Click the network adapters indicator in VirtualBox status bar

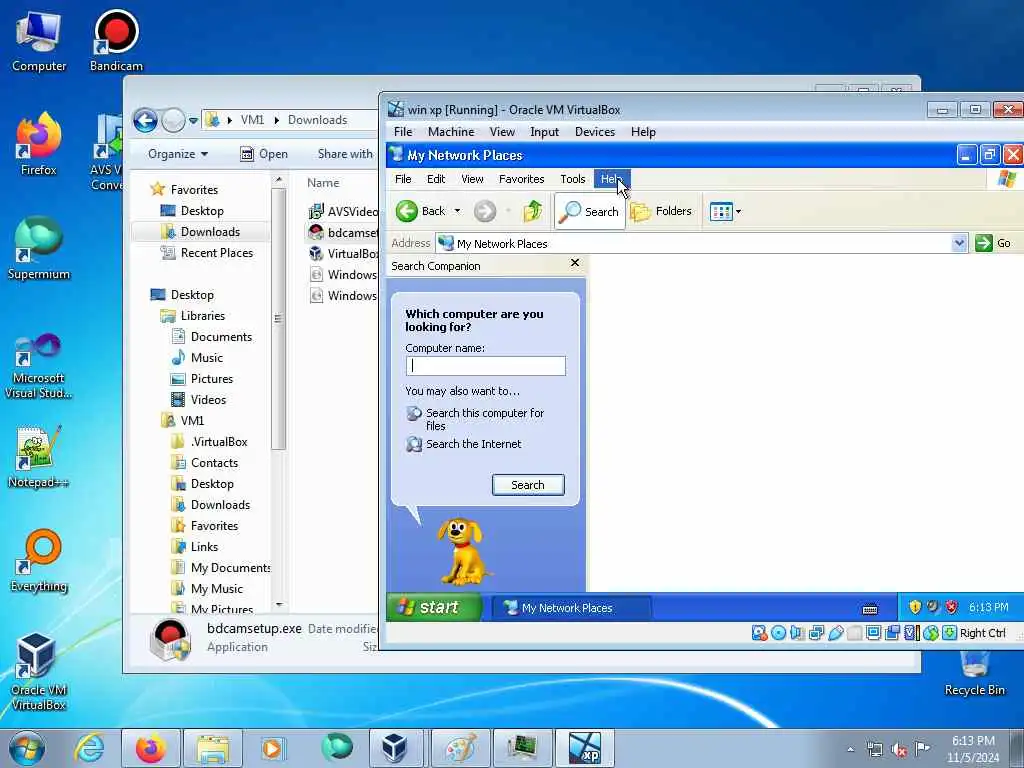pos(816,632)
